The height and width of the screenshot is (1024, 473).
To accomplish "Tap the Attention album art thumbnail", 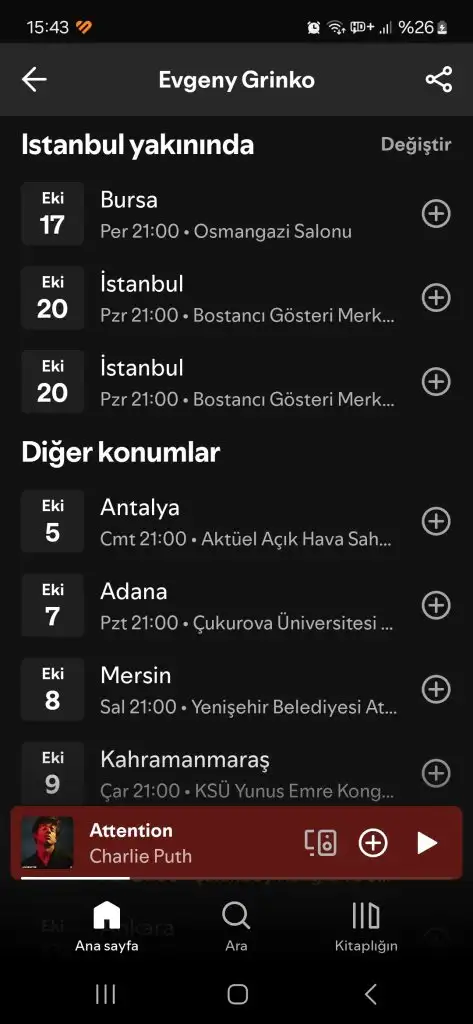I will coord(47,842).
